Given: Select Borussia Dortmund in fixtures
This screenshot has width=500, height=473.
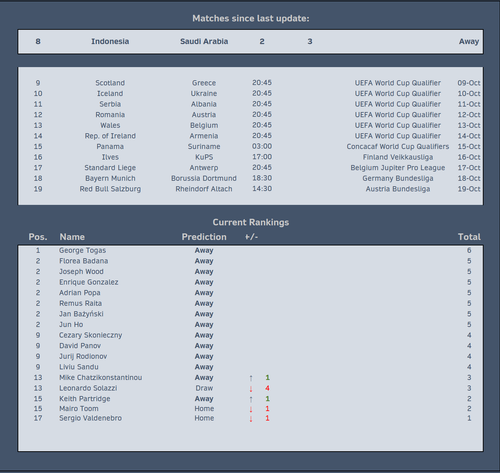Looking at the screenshot, I should point(204,178).
